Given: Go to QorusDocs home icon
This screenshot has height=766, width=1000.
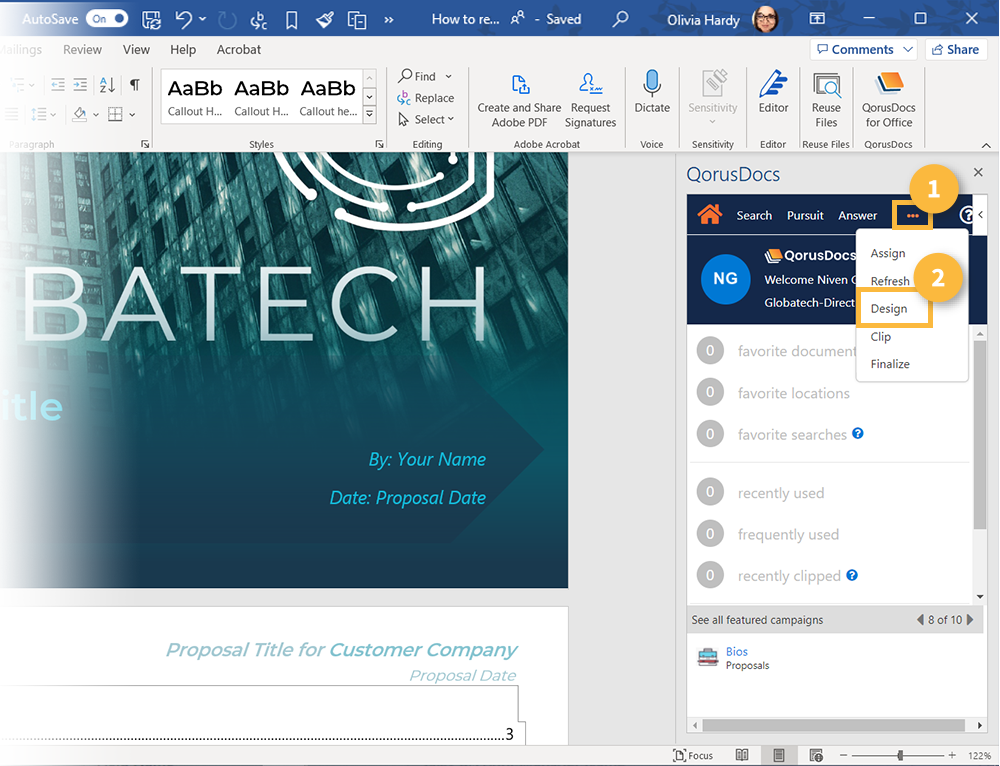Looking at the screenshot, I should [710, 215].
